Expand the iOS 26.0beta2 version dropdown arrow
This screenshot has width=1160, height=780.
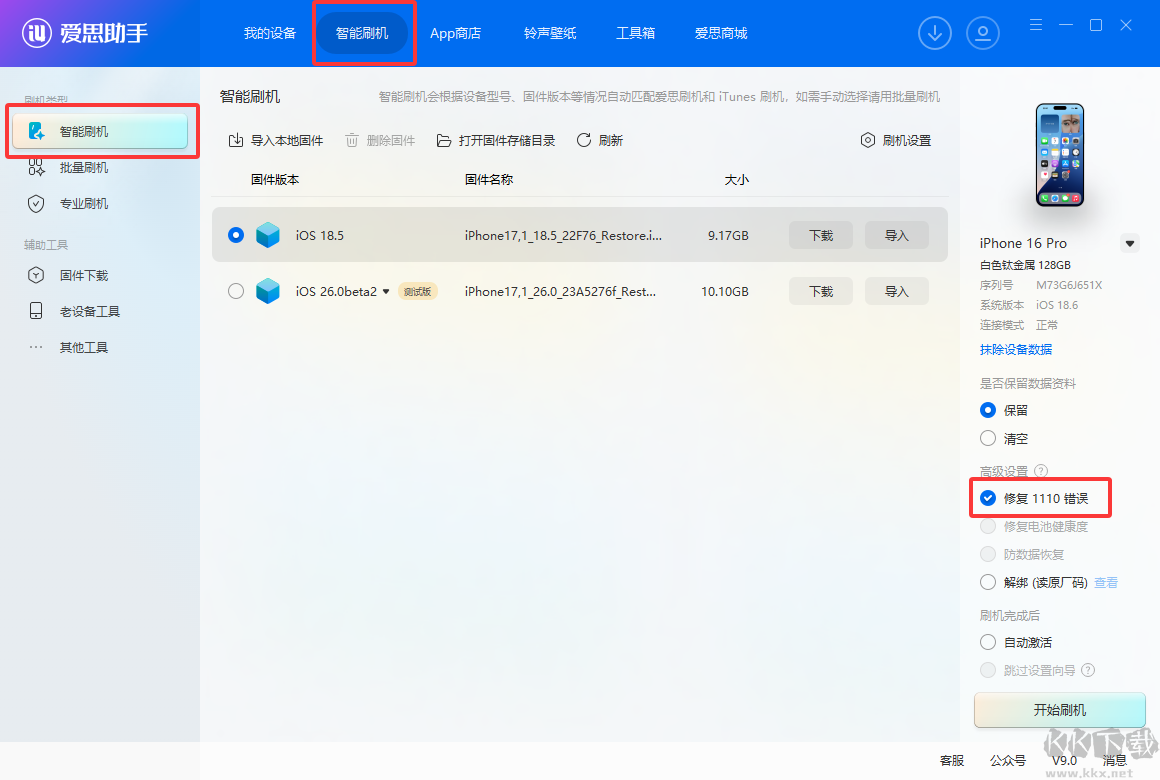pyautogui.click(x=385, y=292)
